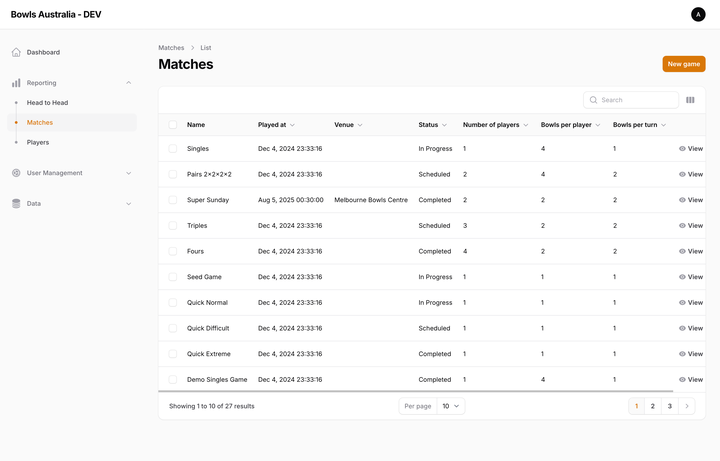This screenshot has height=461, width=720.
Task: Click the horizontal table scrollbar
Action: (x=416, y=391)
